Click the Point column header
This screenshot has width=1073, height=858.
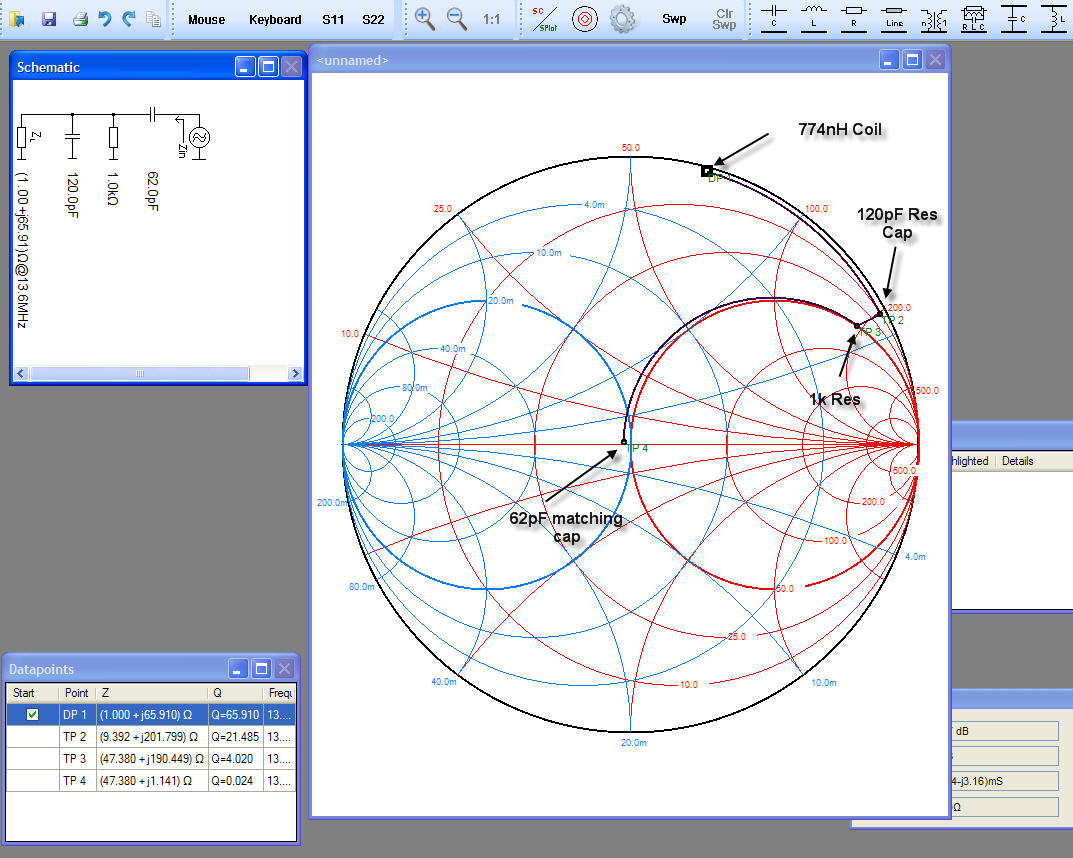point(77,692)
